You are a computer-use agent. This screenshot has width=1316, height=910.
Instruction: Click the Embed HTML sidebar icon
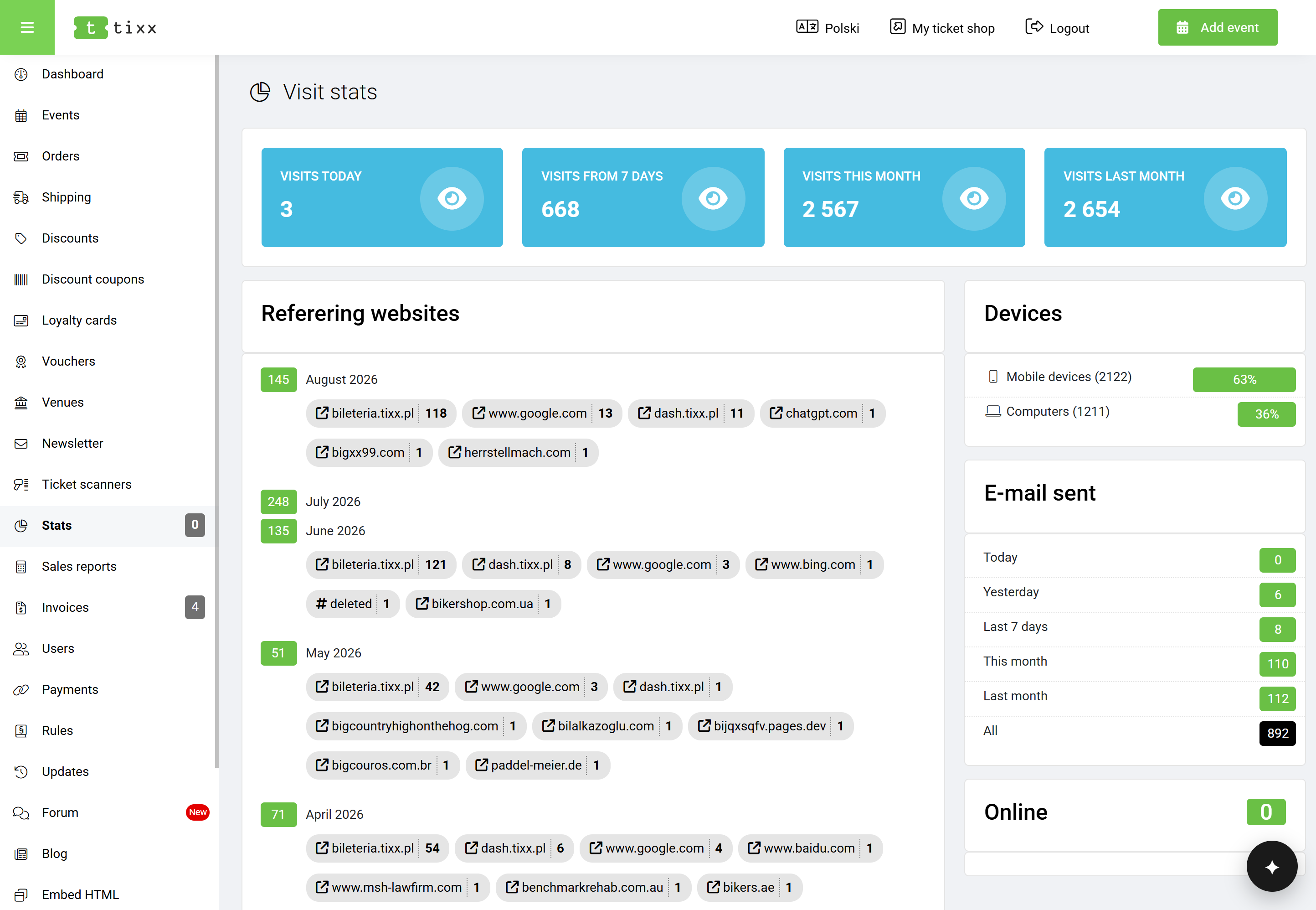[21, 895]
